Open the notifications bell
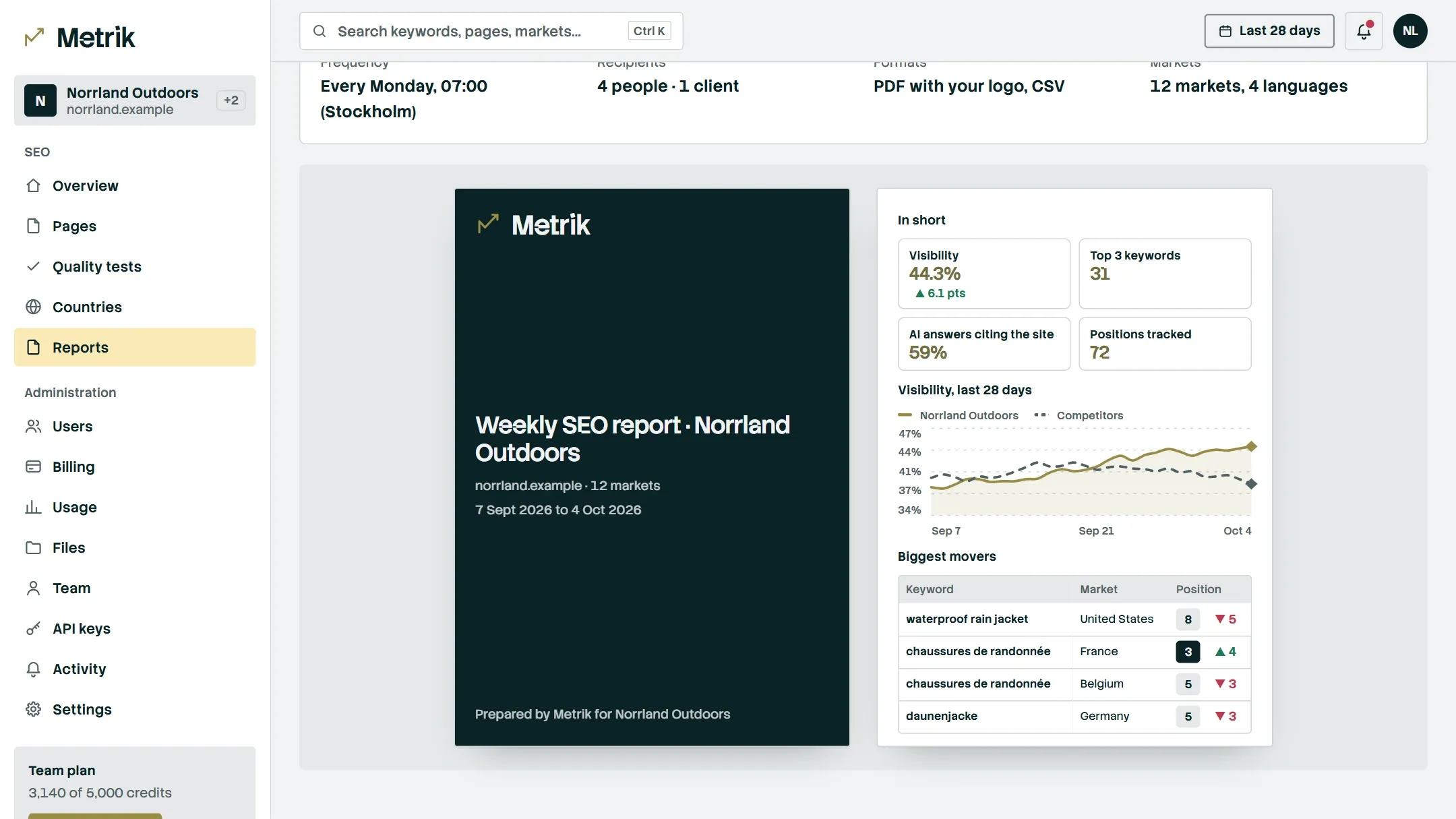 pos(1364,31)
